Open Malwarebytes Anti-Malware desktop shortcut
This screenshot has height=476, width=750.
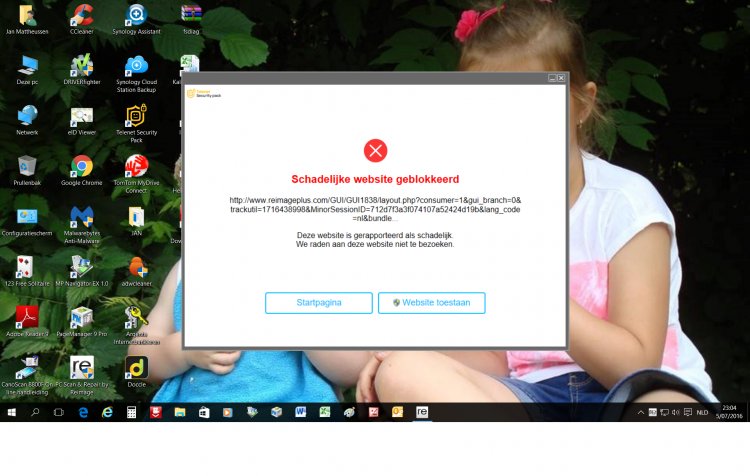[x=82, y=217]
